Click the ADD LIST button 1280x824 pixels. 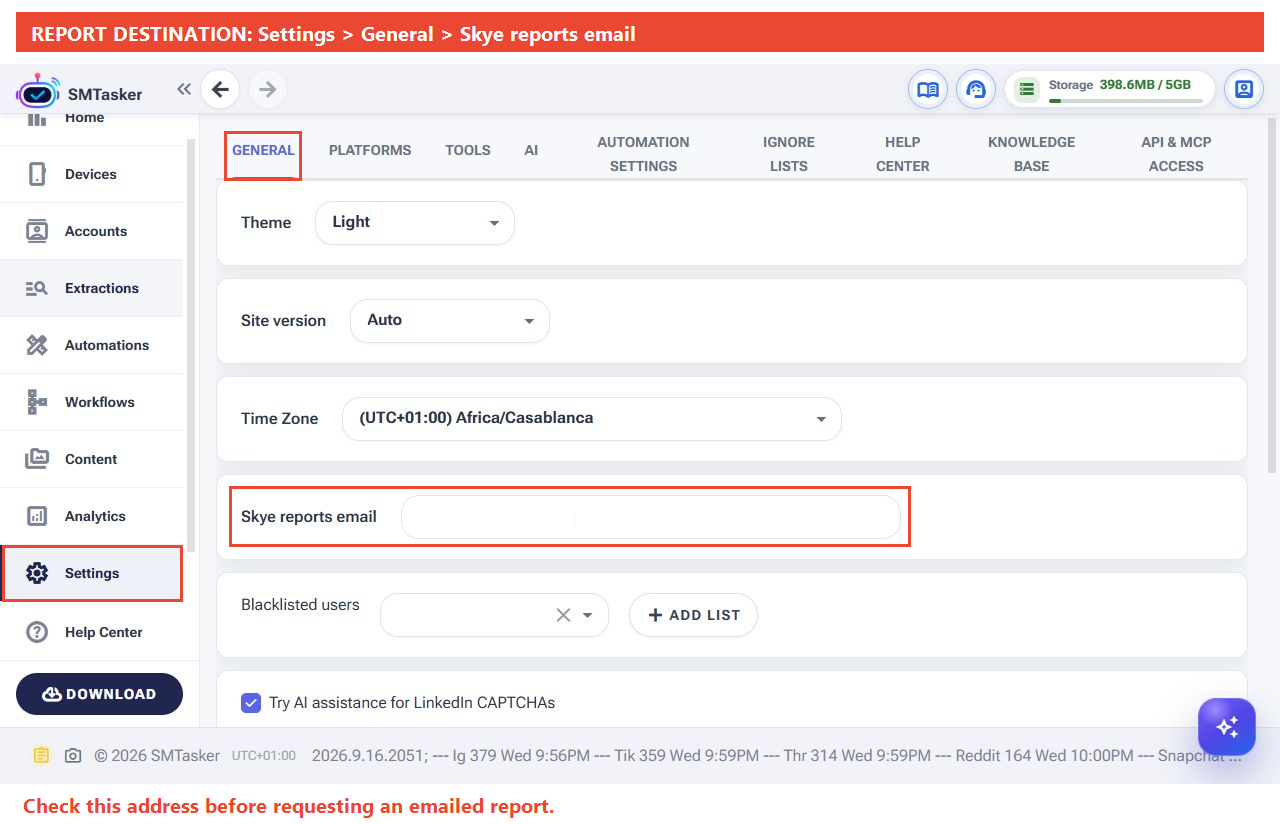coord(693,615)
